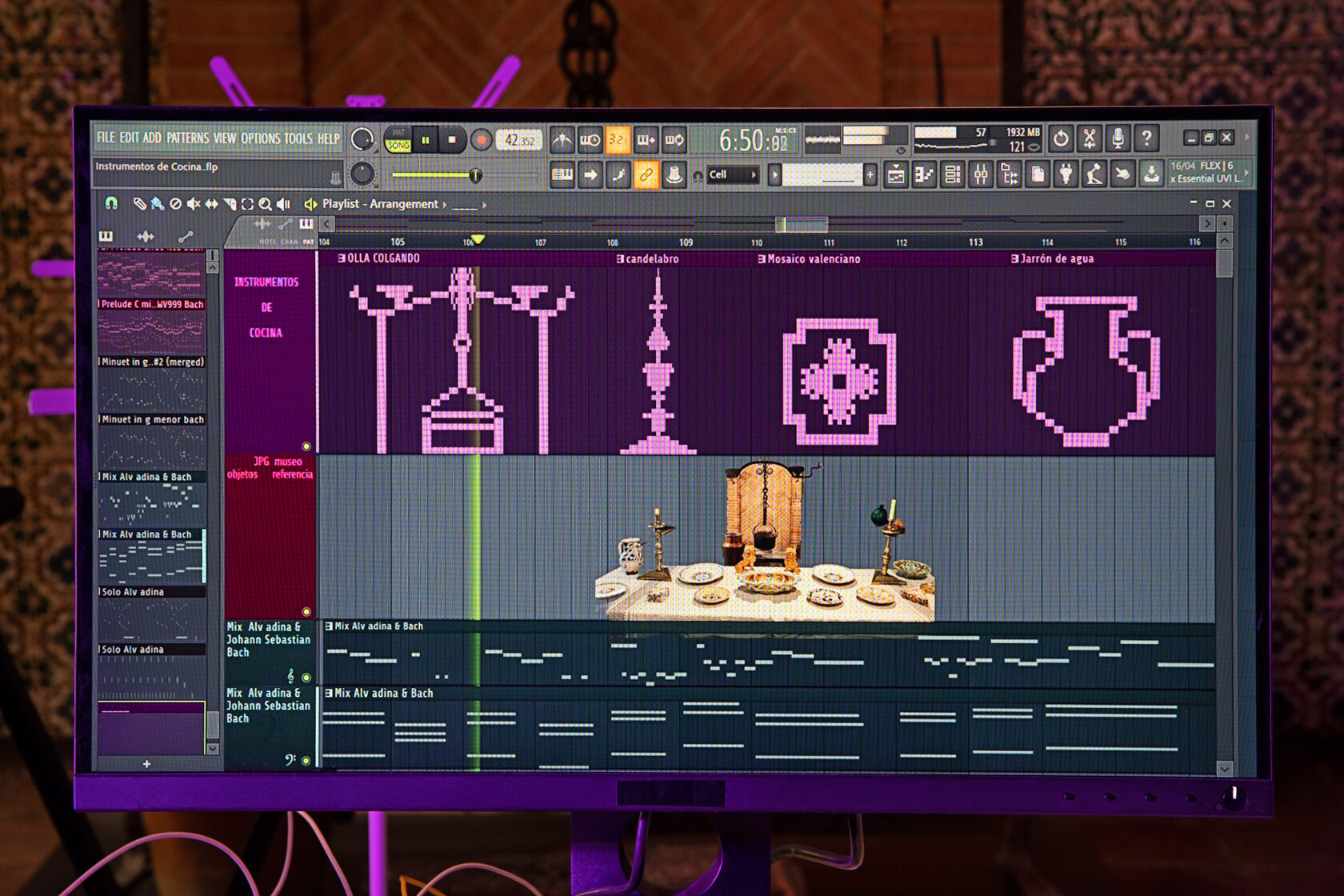Click the metronome icon

pos(562,141)
